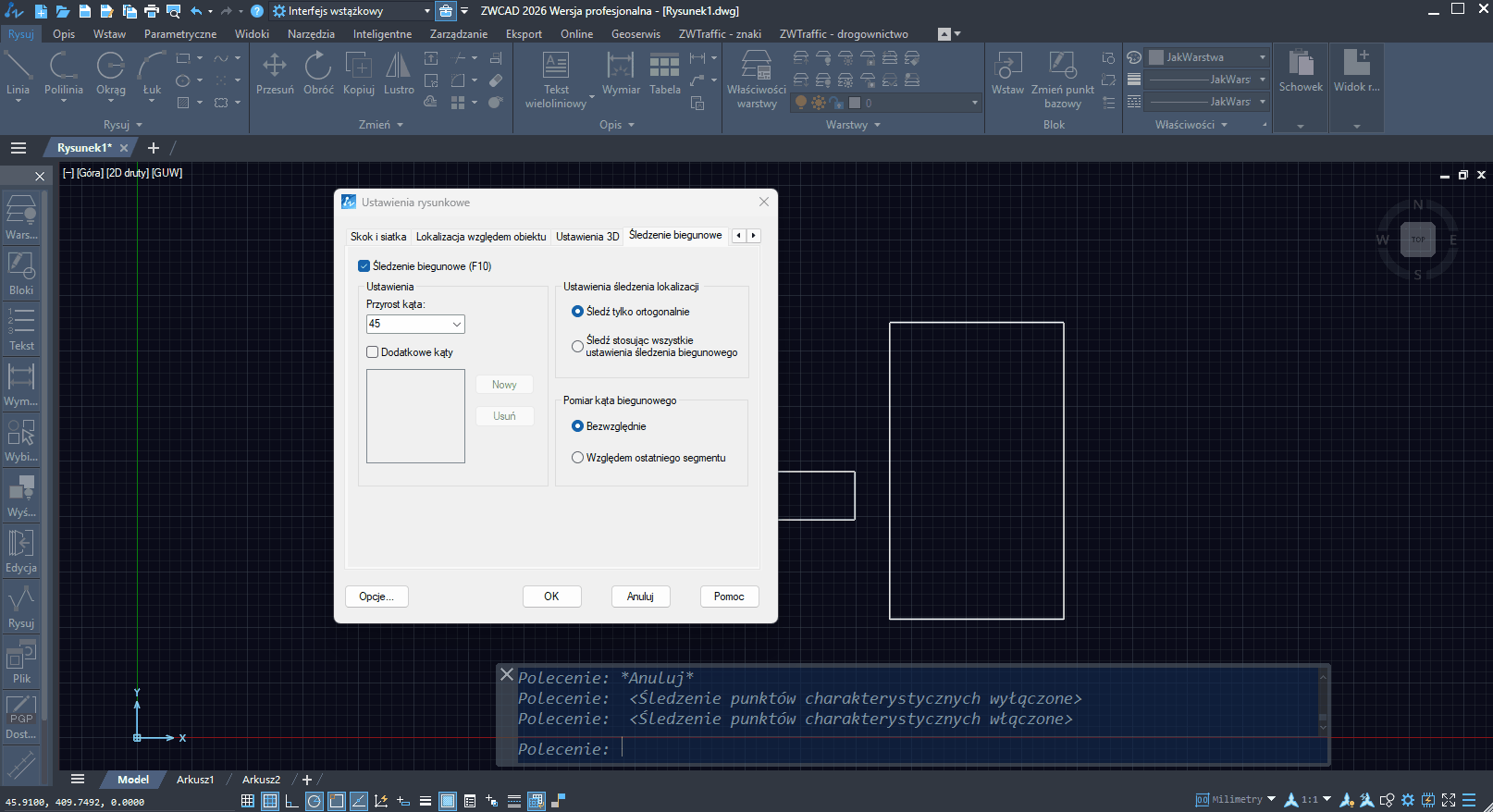This screenshot has height=812, width=1493.
Task: Select the Polilinia tool
Action: [x=63, y=72]
